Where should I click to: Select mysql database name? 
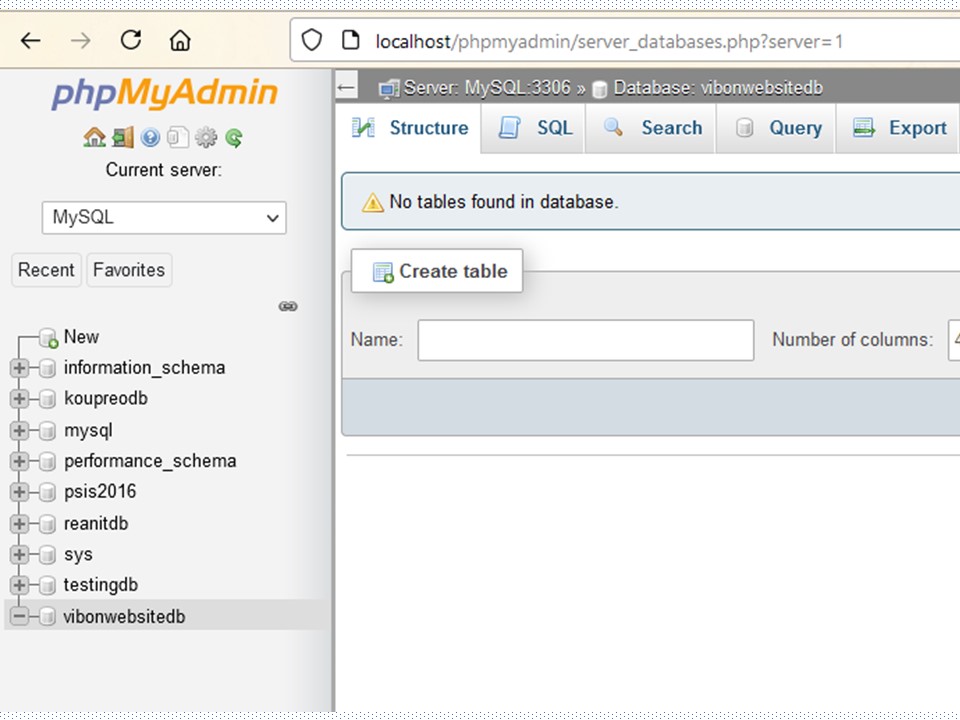88,430
